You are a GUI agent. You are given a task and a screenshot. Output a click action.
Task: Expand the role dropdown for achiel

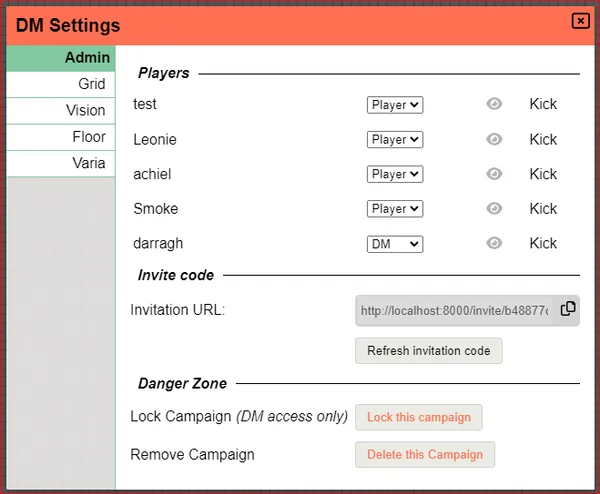[x=395, y=174]
